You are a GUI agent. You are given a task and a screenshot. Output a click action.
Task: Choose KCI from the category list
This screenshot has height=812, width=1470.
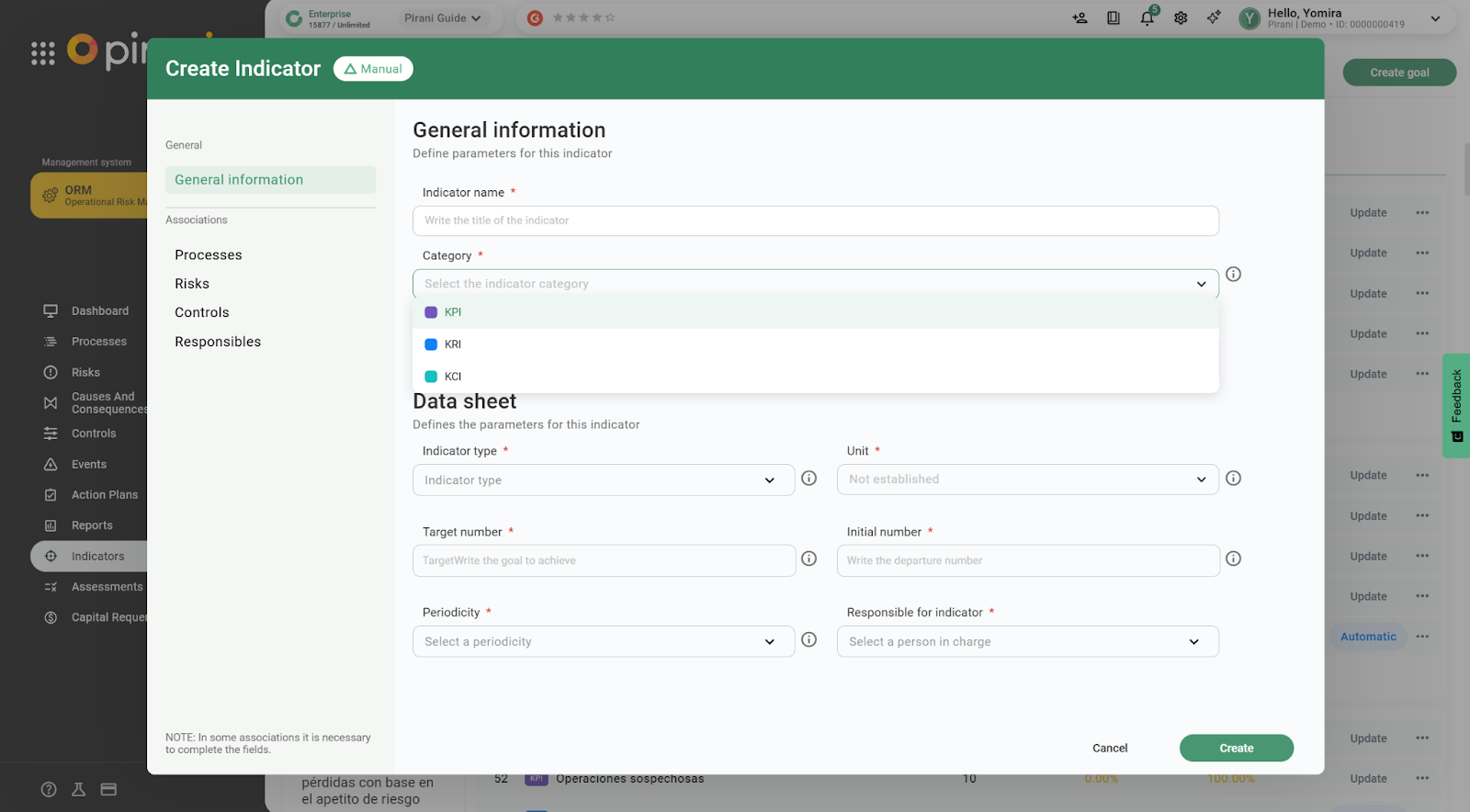coord(453,377)
